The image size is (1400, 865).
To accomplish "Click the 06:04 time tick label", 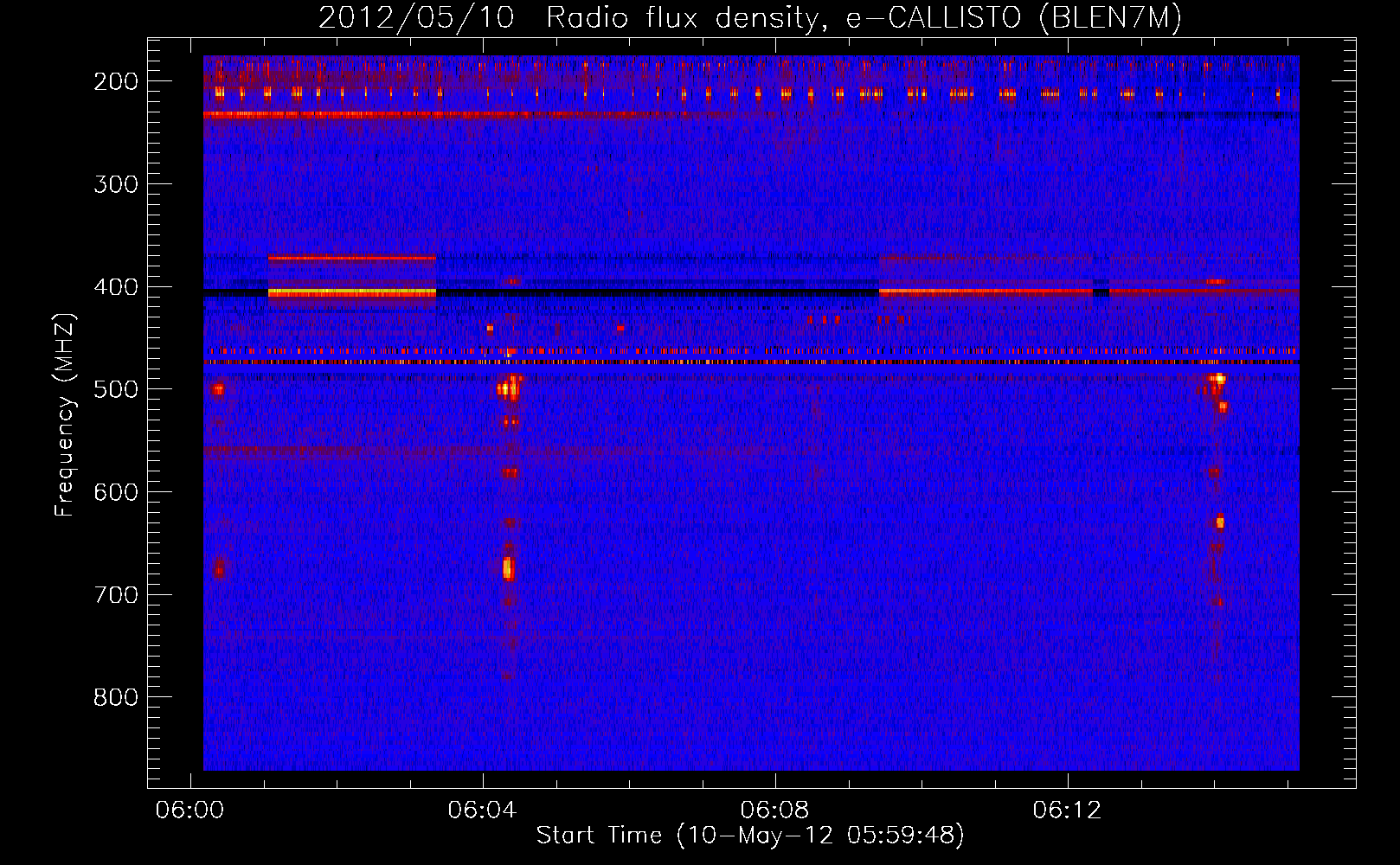I will 482,811.
